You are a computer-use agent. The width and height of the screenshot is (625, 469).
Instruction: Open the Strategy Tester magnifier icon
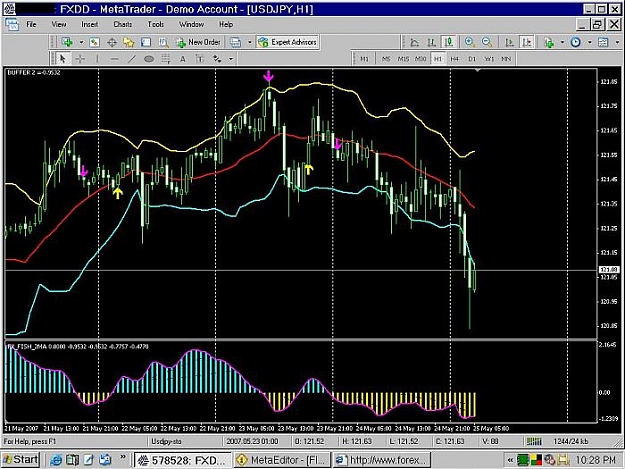pos(163,42)
